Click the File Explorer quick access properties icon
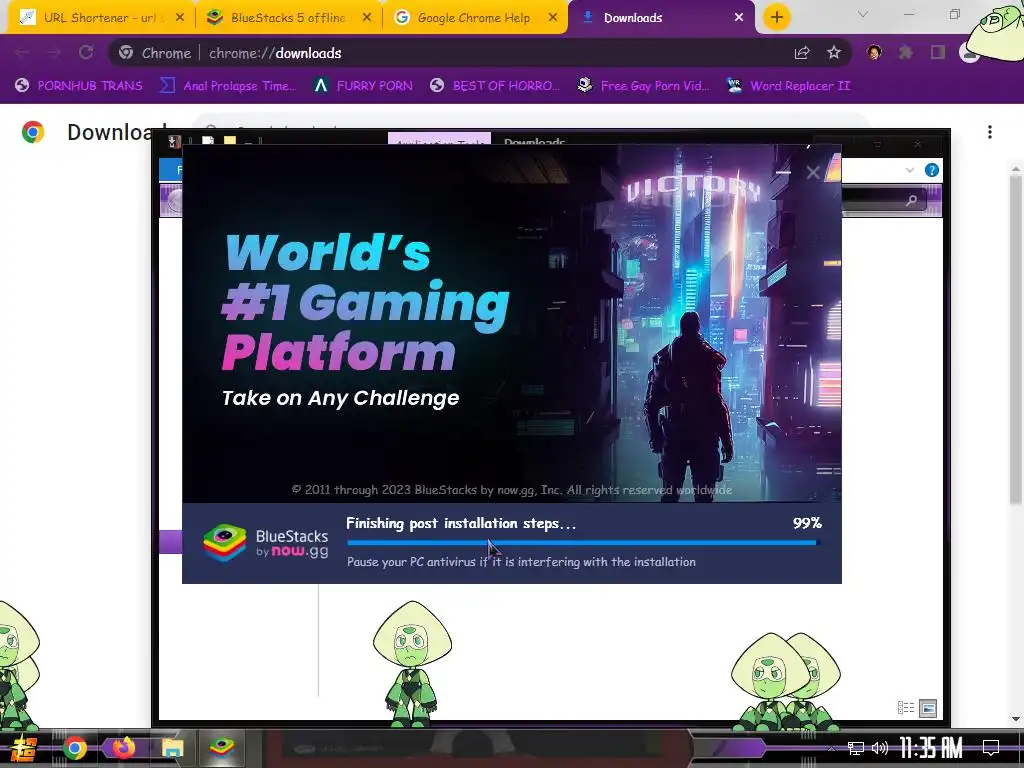 pyautogui.click(x=208, y=140)
